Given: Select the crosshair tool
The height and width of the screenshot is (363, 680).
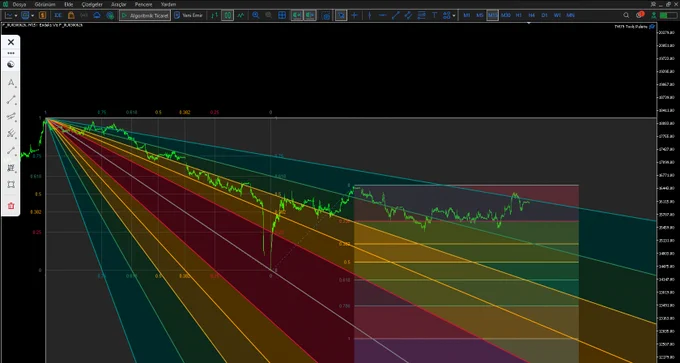Looking at the screenshot, I should pyautogui.click(x=354, y=15).
